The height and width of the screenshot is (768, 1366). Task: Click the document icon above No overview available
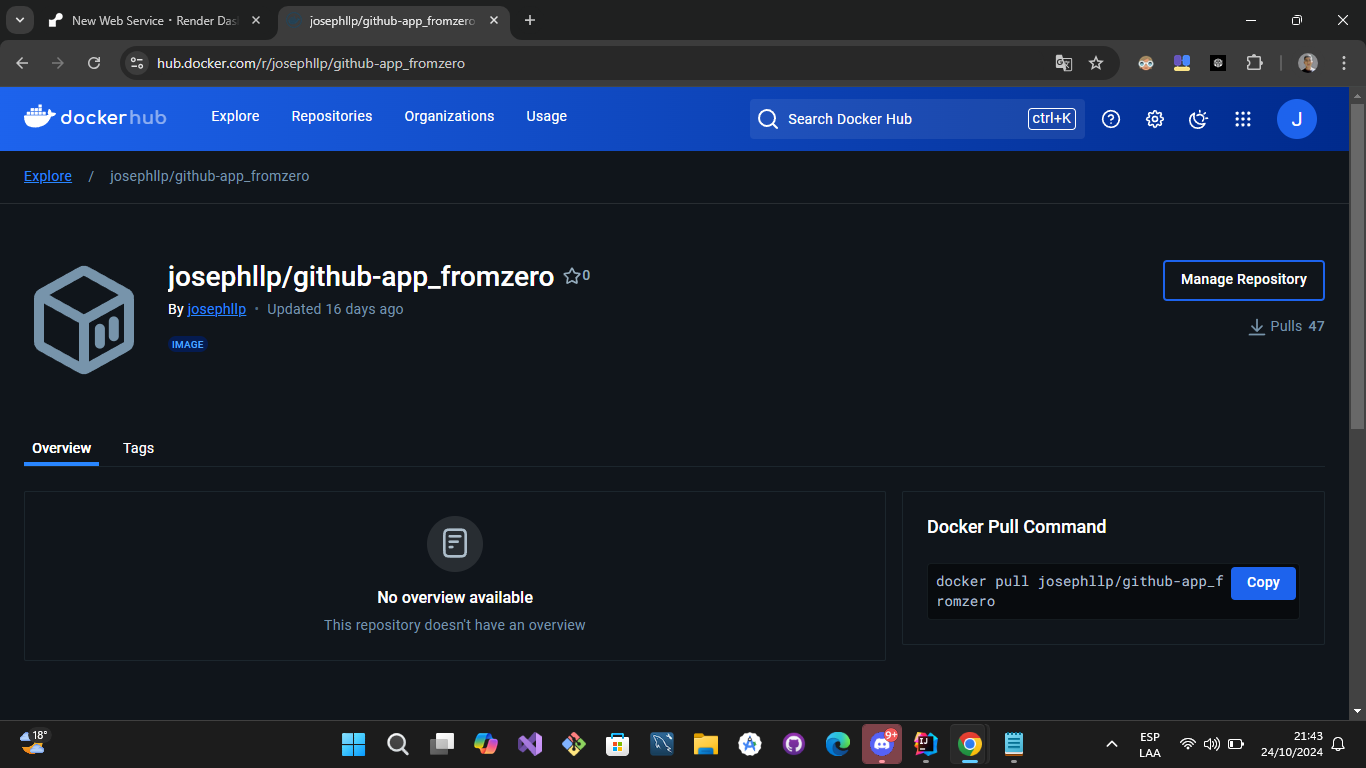pos(455,544)
